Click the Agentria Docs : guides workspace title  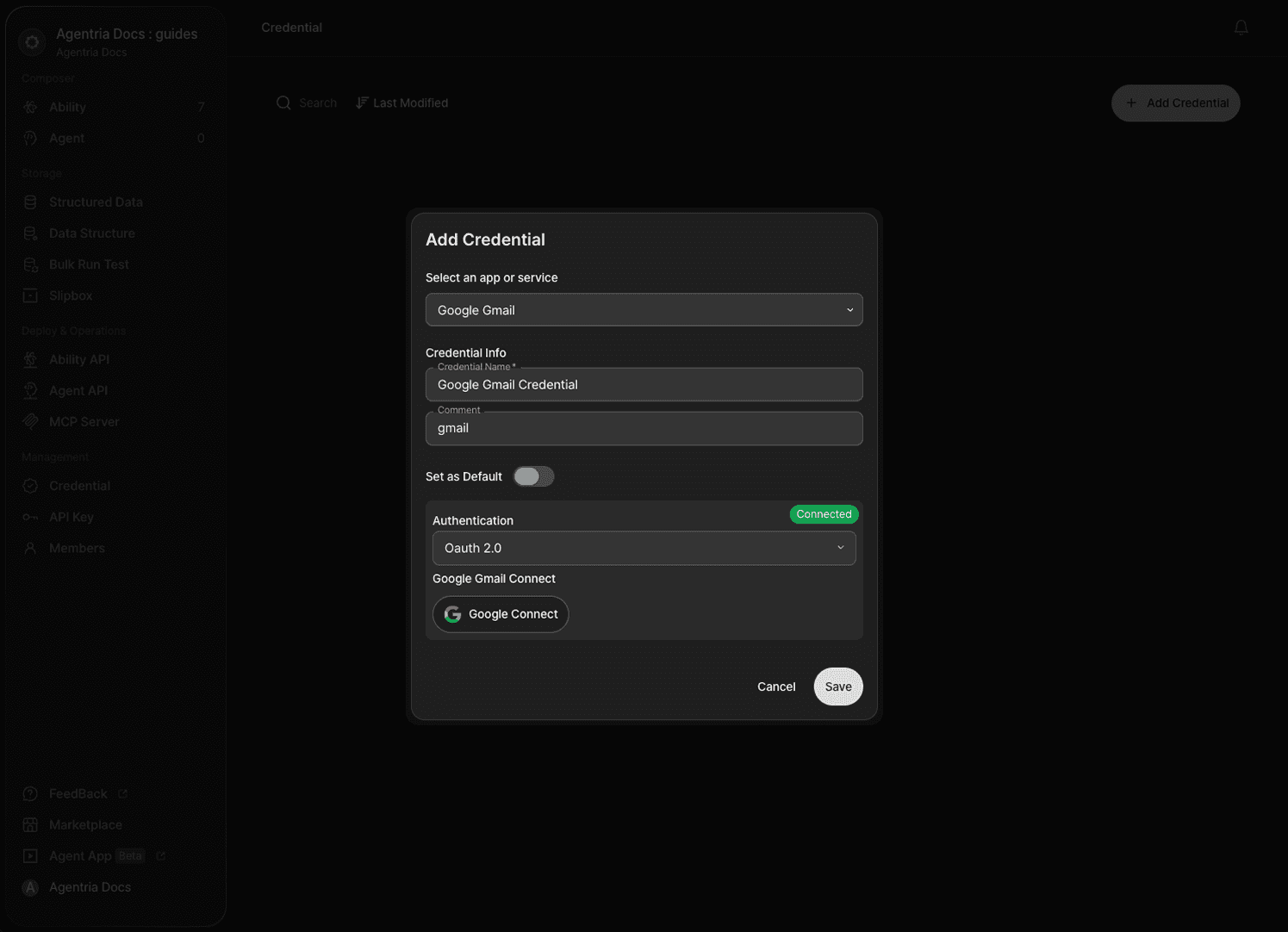pyautogui.click(x=127, y=34)
